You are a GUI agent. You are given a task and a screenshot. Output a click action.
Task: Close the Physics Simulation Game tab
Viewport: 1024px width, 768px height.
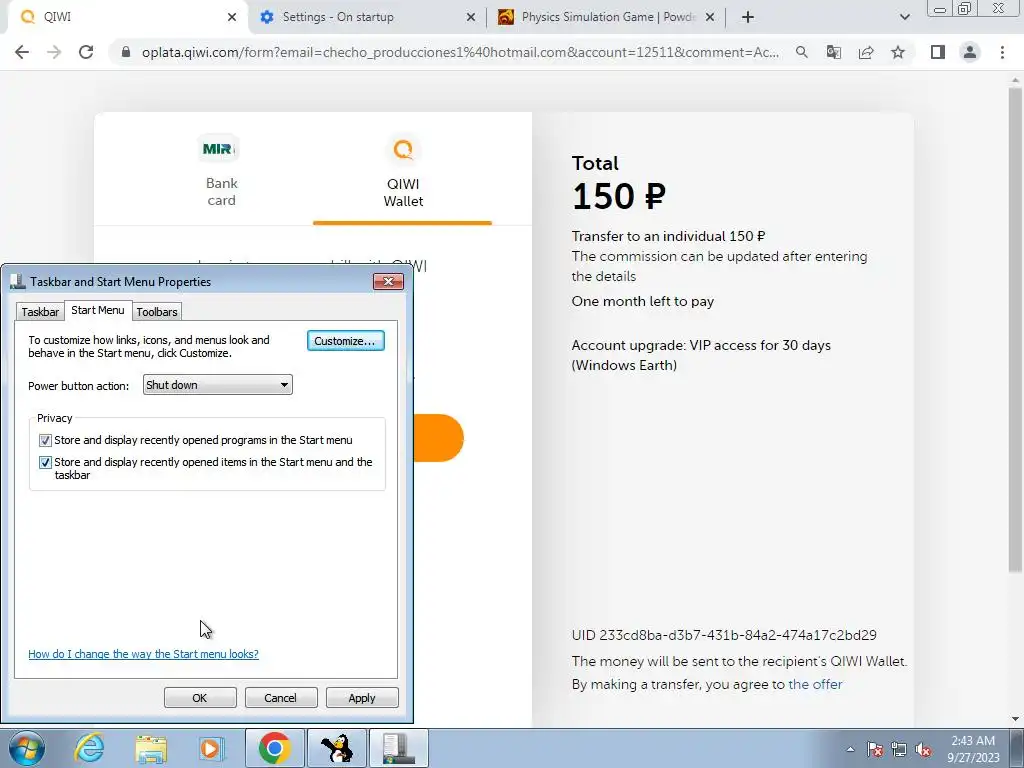[711, 17]
